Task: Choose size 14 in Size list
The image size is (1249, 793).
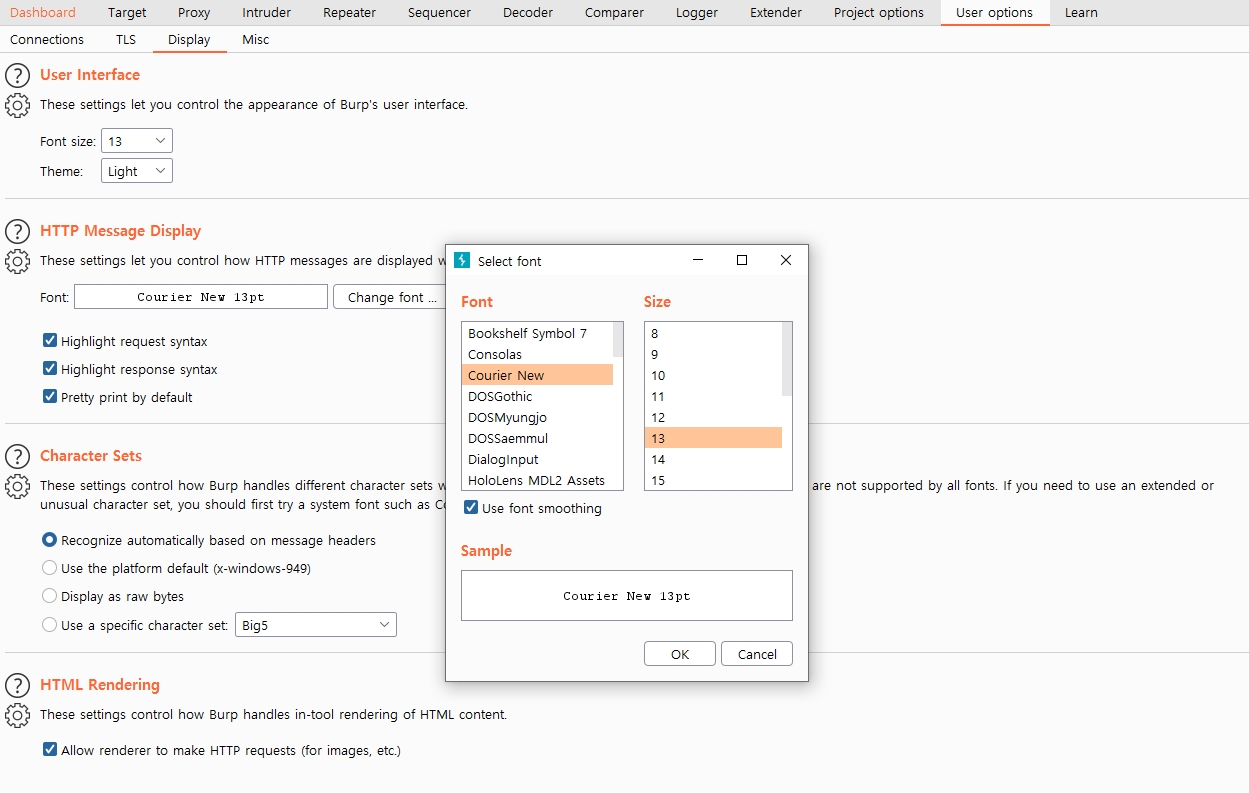Action: point(713,459)
